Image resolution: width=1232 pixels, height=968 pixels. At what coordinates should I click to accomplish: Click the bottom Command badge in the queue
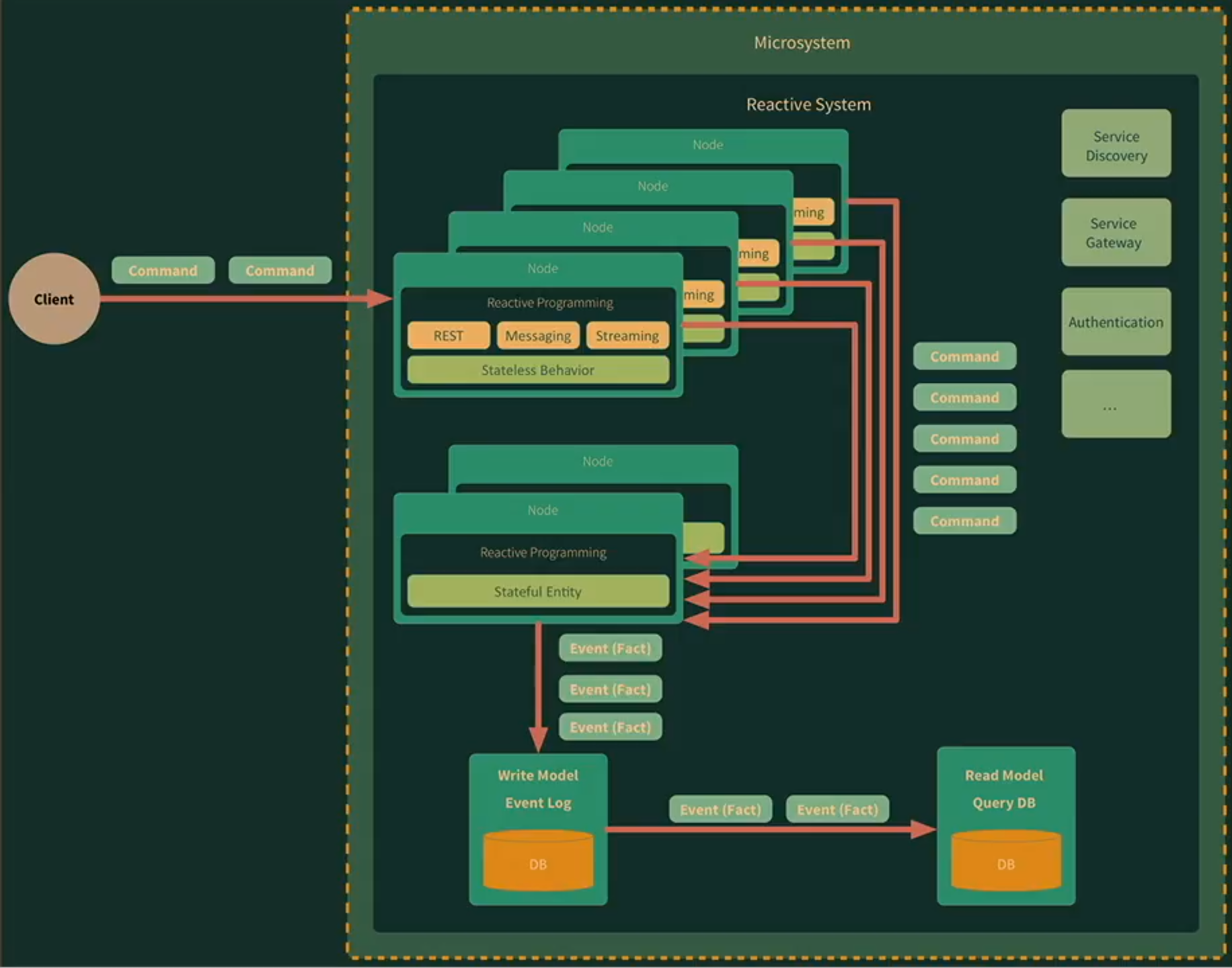click(x=964, y=521)
